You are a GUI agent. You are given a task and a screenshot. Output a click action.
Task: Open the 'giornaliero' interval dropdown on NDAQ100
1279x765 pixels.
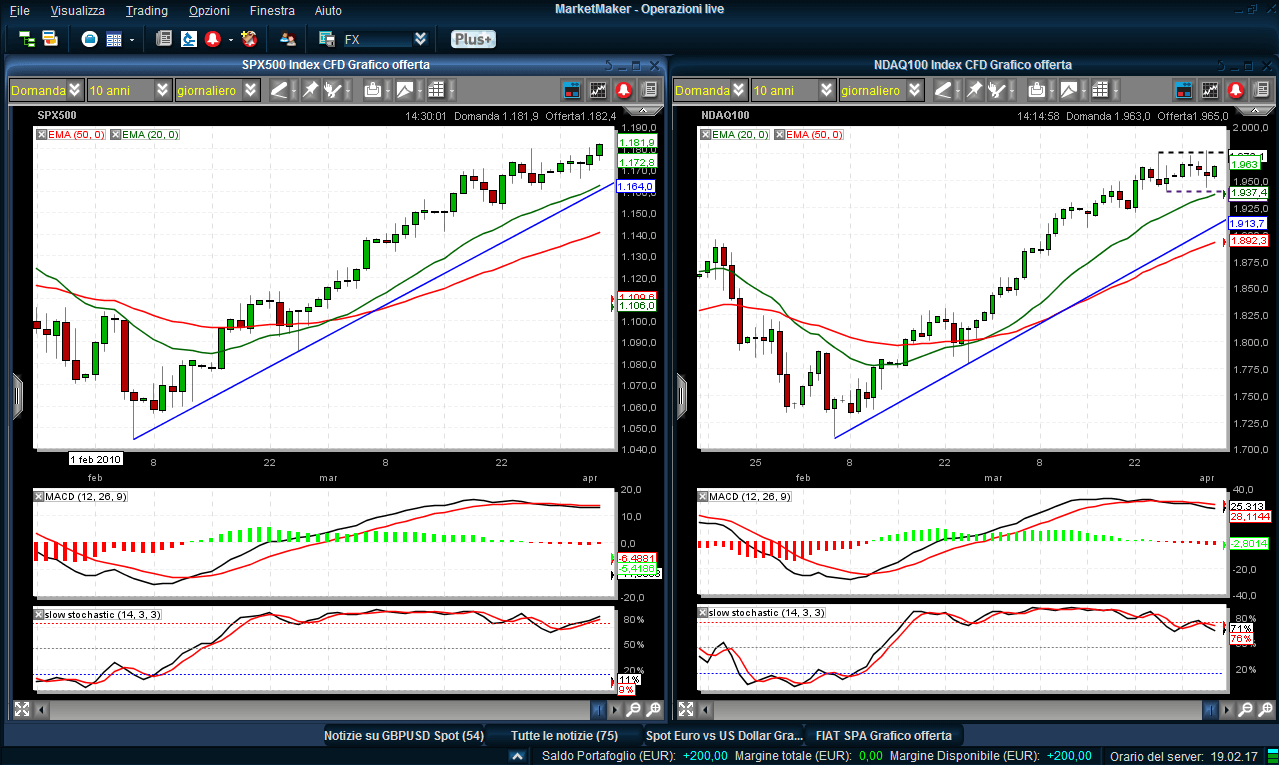tap(914, 90)
